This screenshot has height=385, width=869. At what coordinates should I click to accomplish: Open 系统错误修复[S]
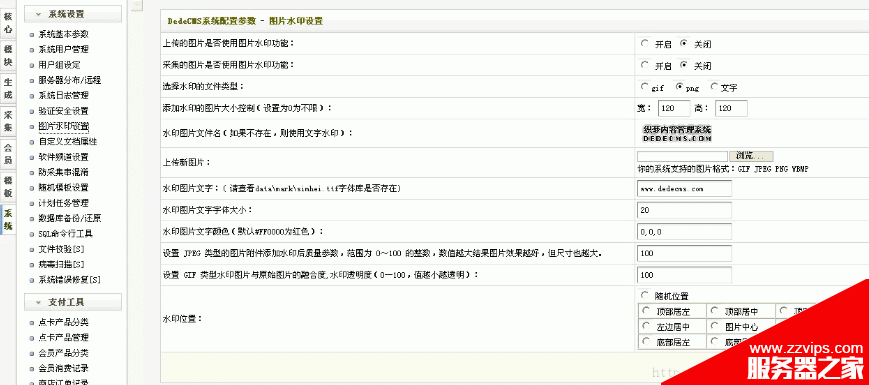click(x=69, y=280)
